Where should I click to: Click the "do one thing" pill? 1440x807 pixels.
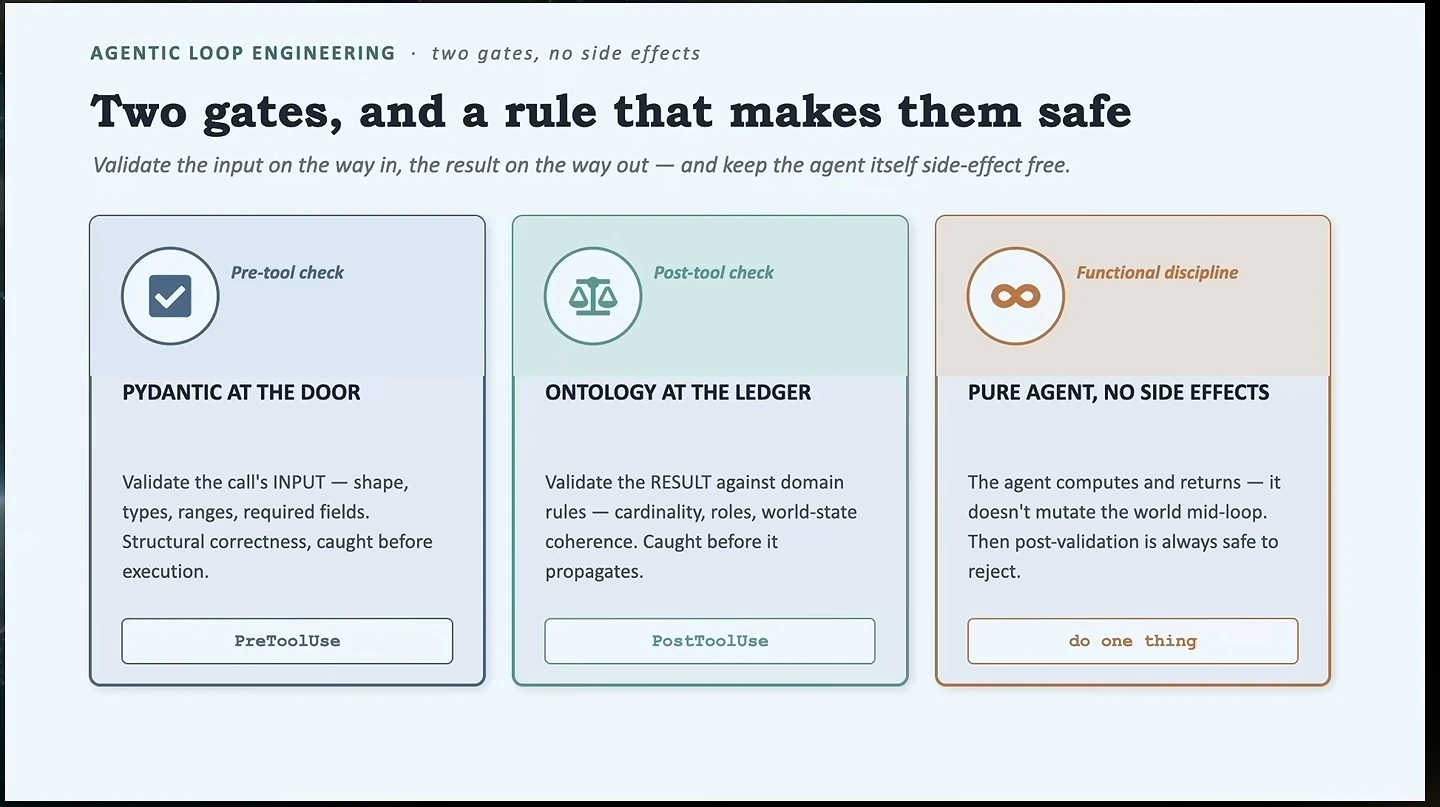(x=1133, y=641)
